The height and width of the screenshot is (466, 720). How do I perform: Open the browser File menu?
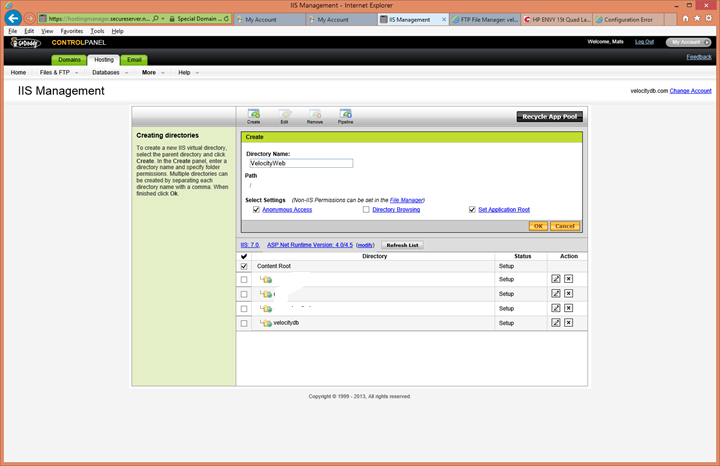tap(13, 31)
